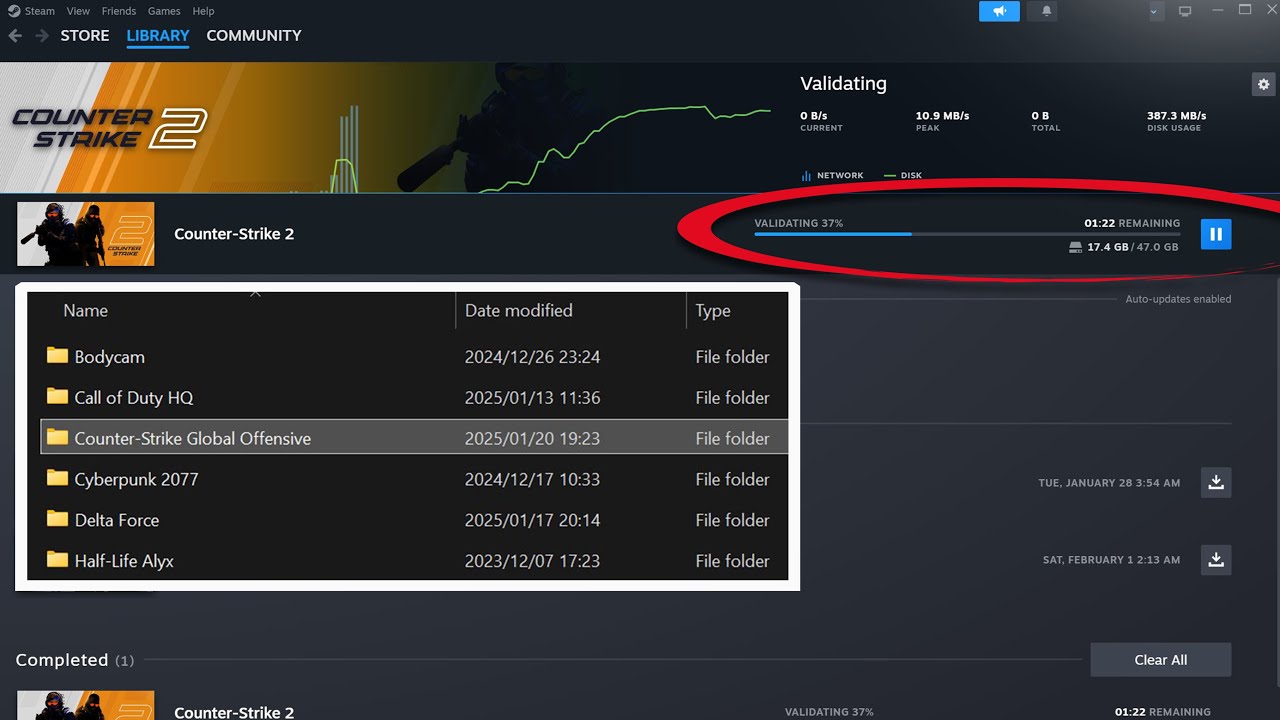Expand the account dropdown chevron
This screenshot has height=720, width=1280.
coord(1155,12)
